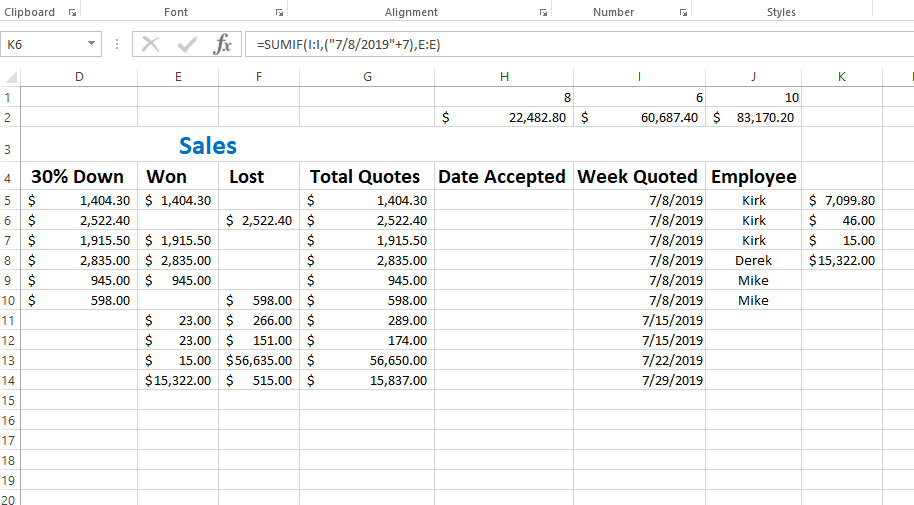Select cell H1 containing 8

point(504,97)
